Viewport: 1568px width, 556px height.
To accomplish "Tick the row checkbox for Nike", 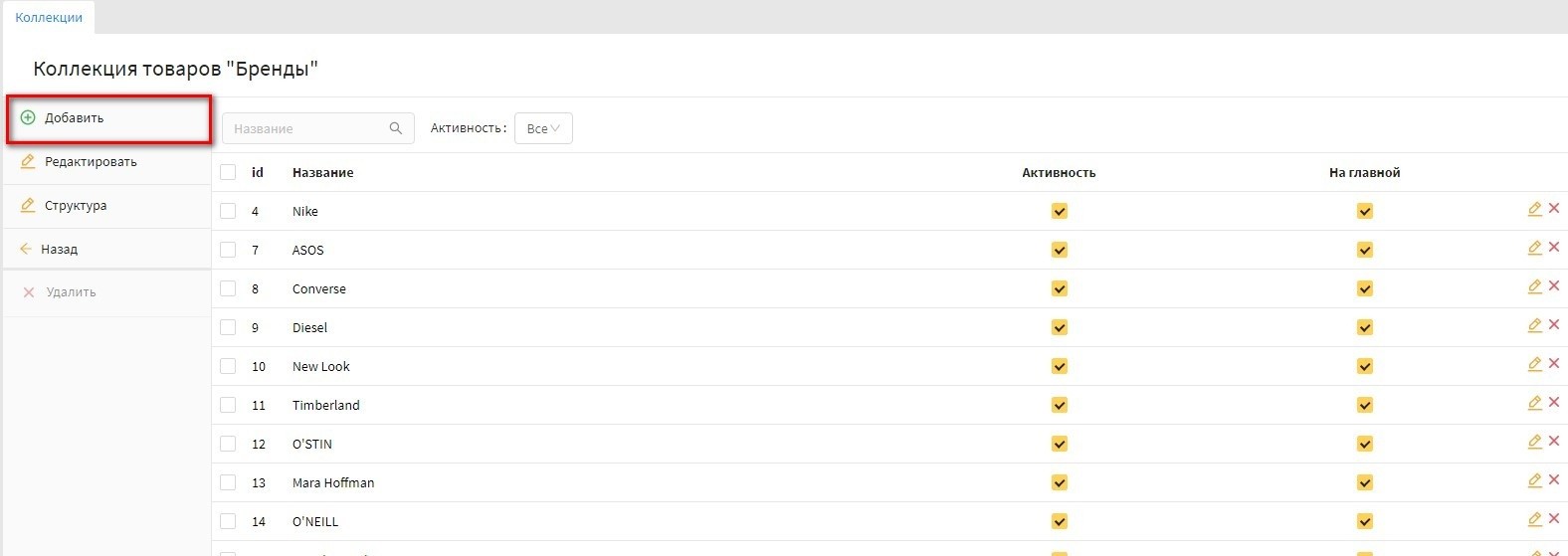I will pos(228,211).
